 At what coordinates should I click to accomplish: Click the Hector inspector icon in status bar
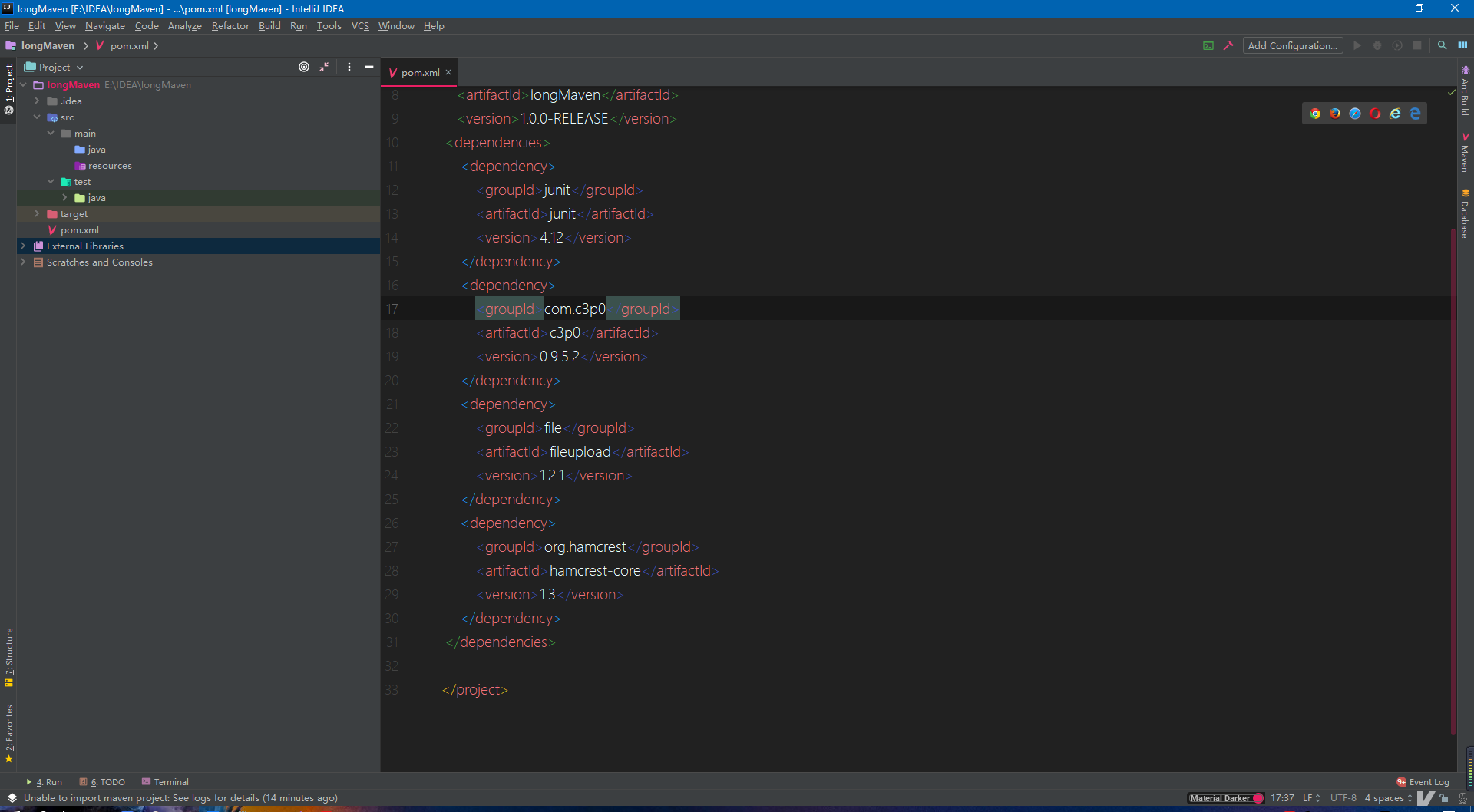[x=1462, y=798]
